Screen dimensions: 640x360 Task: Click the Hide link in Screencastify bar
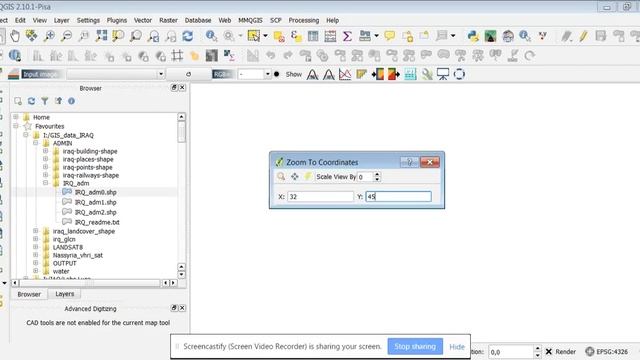point(457,347)
